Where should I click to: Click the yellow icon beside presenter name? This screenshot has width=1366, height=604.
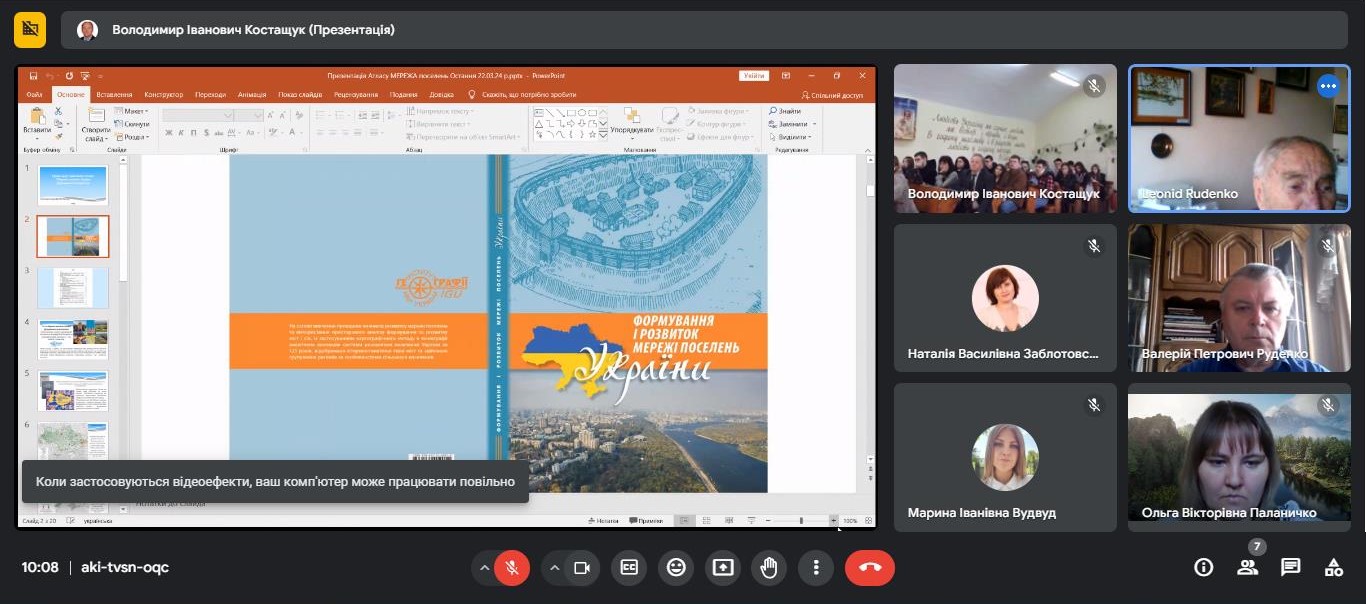[x=30, y=30]
